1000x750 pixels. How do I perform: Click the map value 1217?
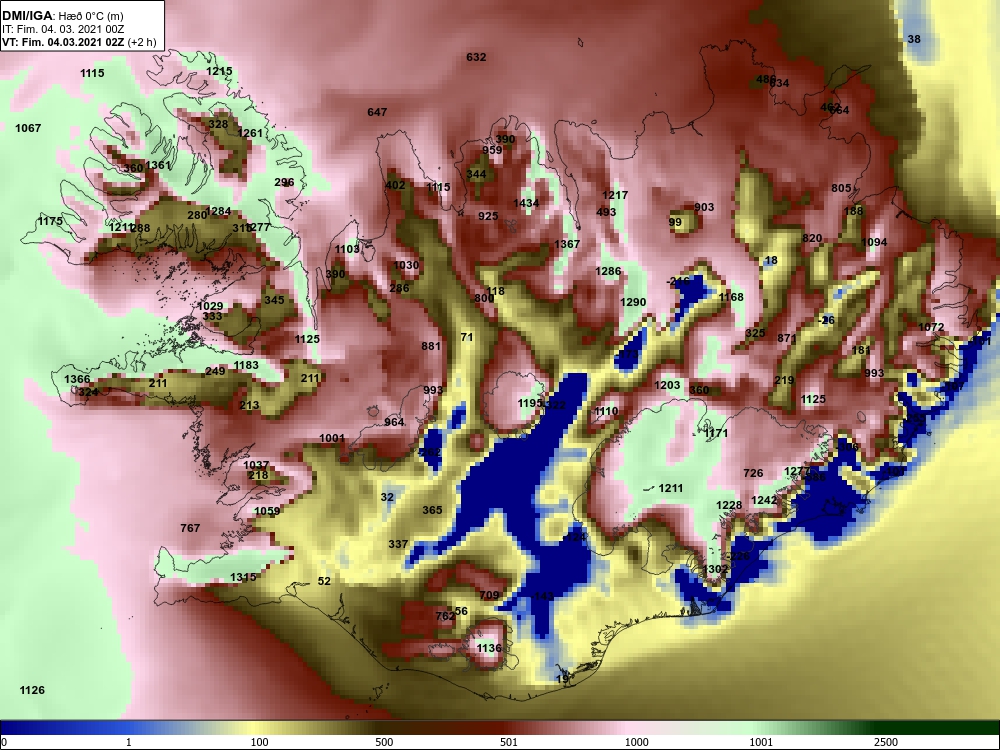point(615,195)
